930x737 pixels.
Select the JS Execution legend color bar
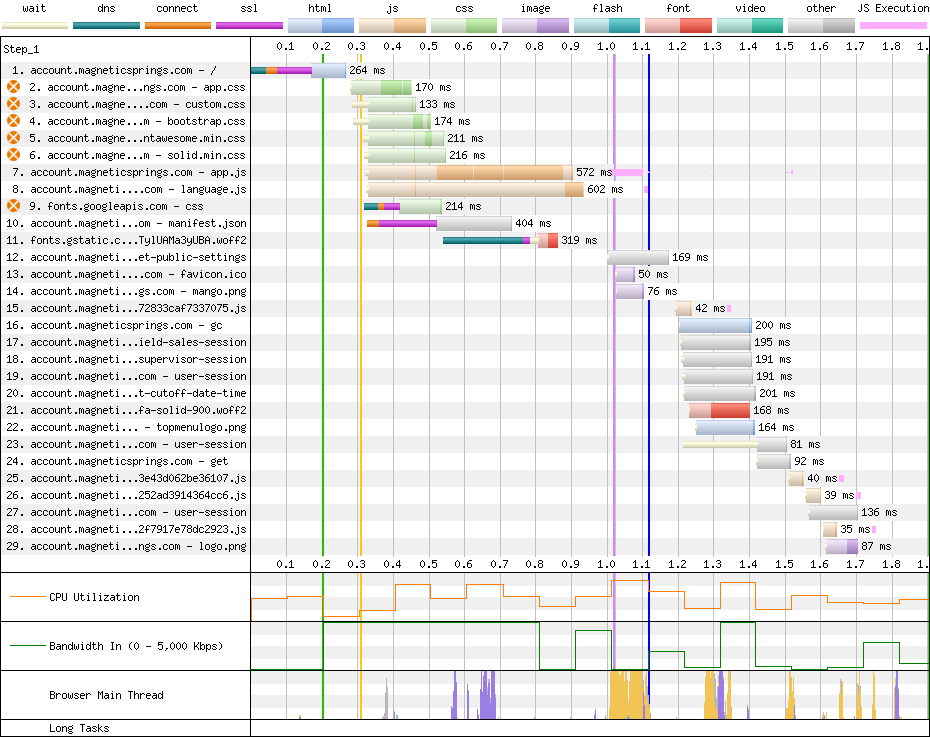(893, 25)
